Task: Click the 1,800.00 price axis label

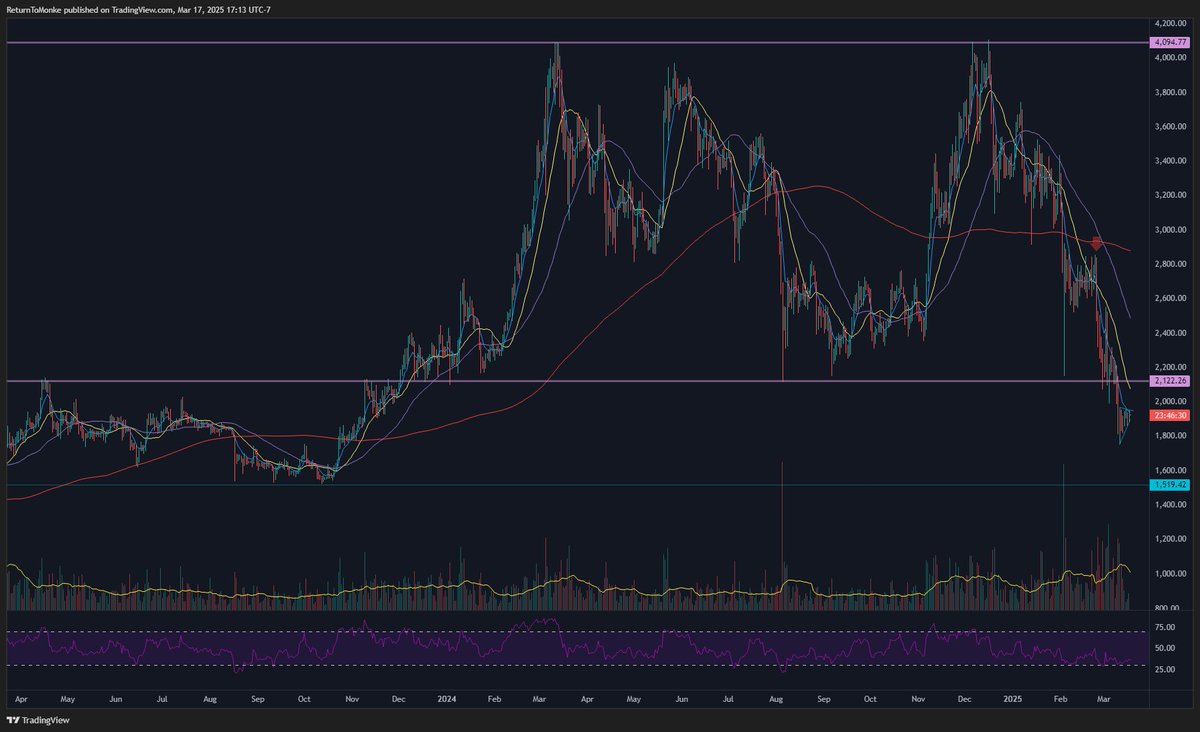Action: (x=1169, y=436)
